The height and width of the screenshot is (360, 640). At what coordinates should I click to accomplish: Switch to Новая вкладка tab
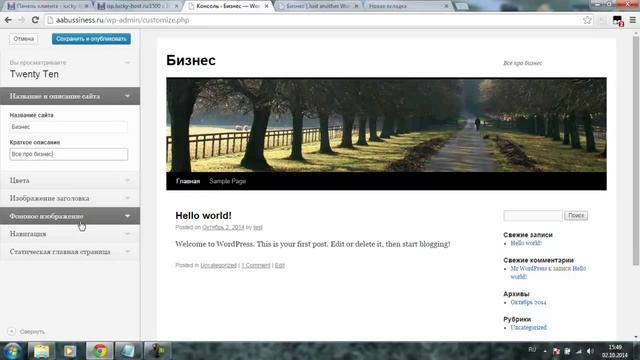407,6
